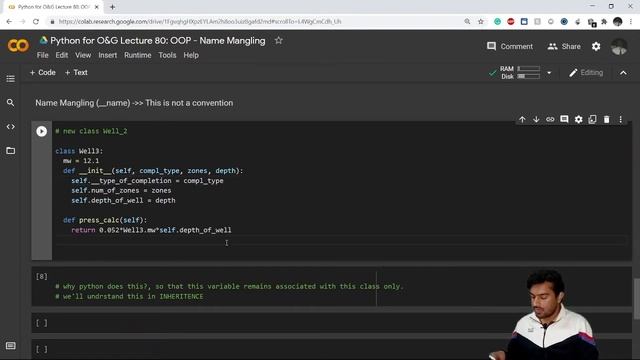The width and height of the screenshot is (640, 360).
Task: Open the Help menu
Action: click(191, 55)
